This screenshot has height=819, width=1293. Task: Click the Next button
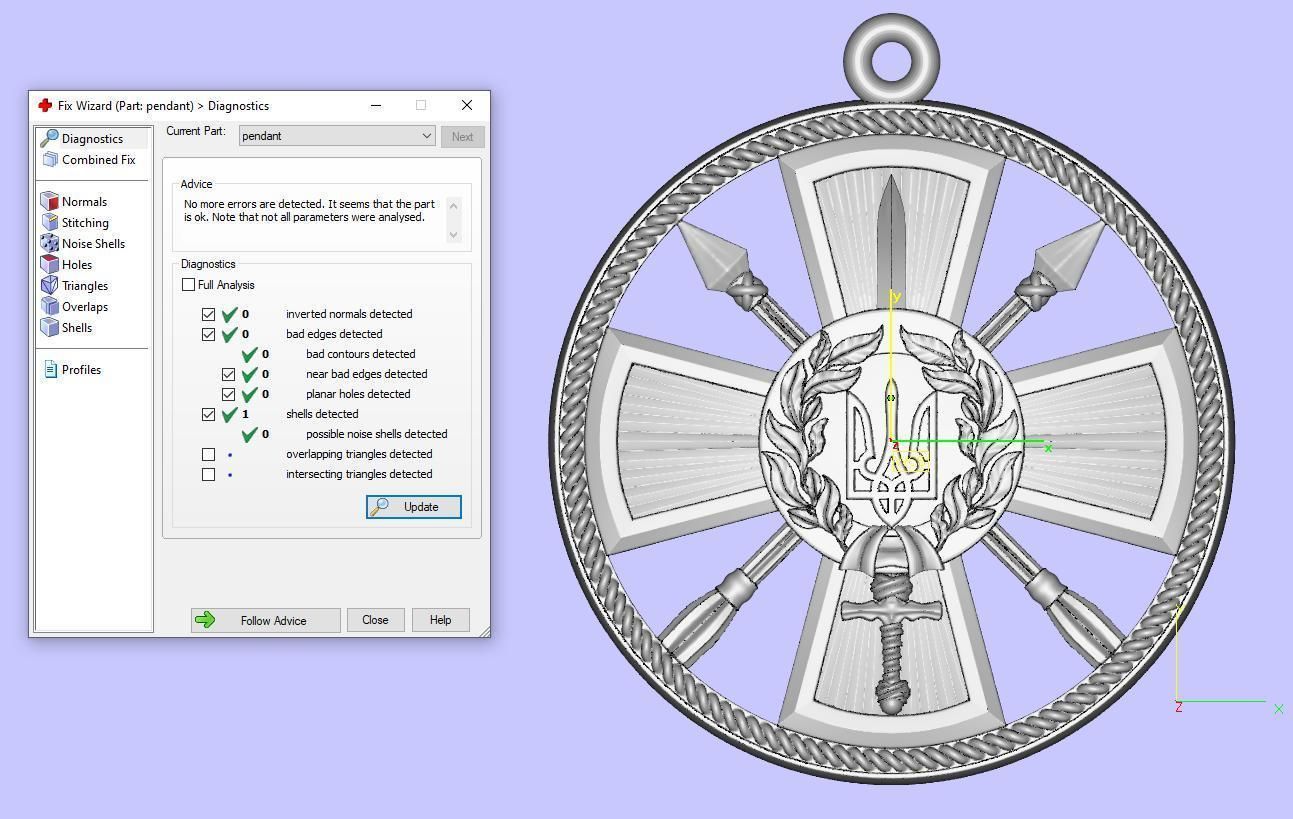(x=462, y=137)
